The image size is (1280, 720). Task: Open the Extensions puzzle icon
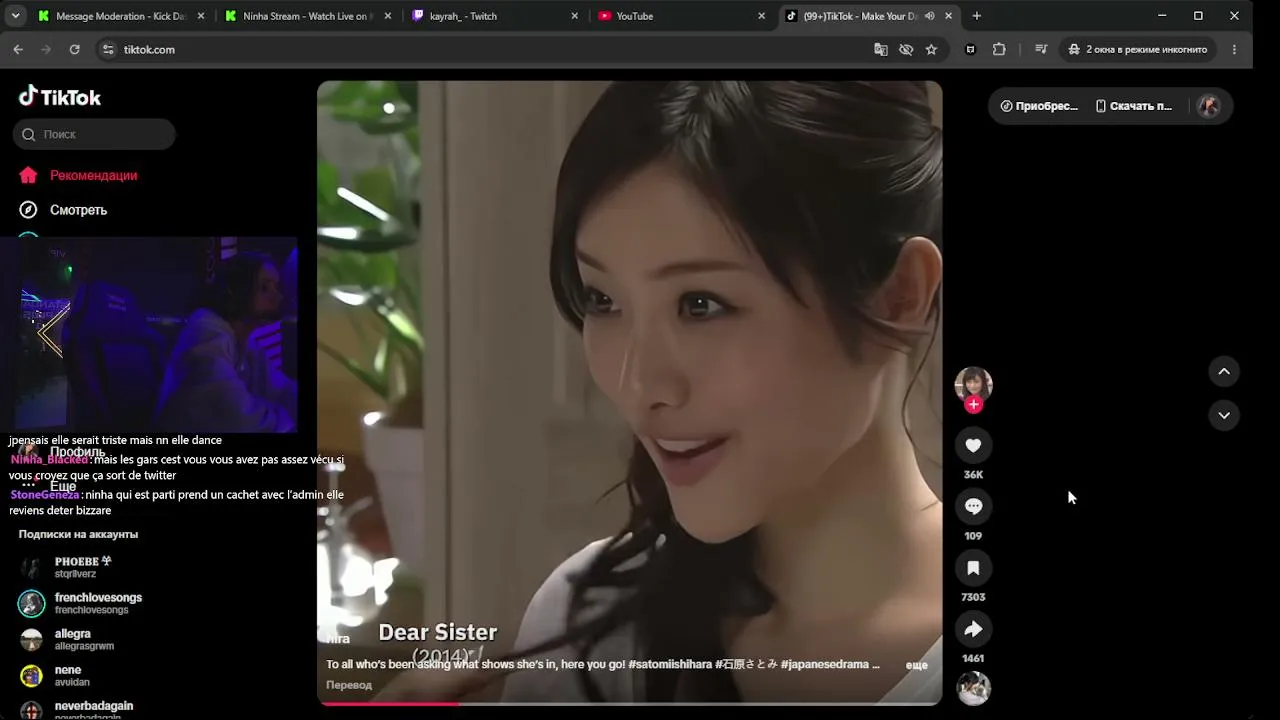coord(999,49)
